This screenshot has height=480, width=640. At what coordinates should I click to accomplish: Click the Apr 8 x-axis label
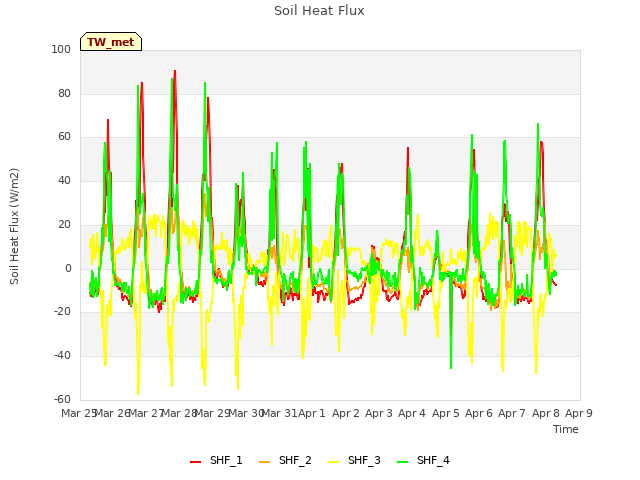pyautogui.click(x=546, y=413)
